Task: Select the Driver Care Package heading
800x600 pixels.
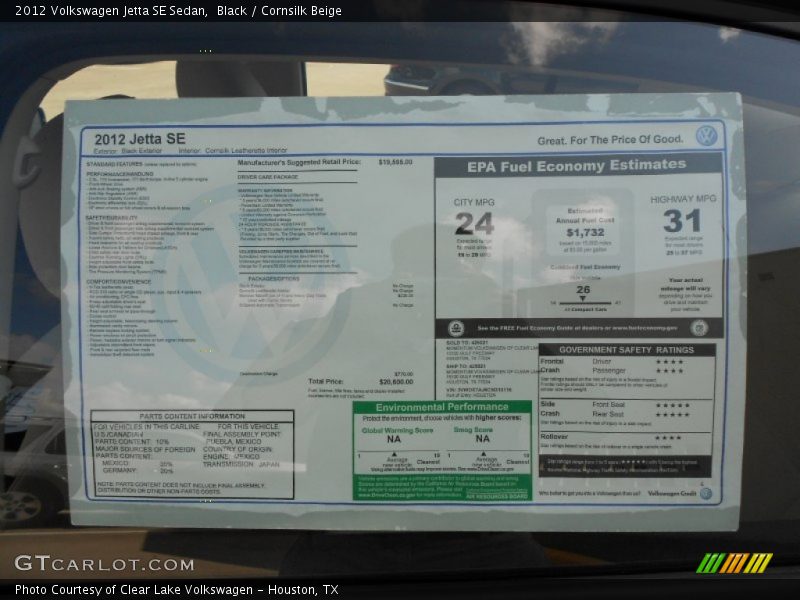Action: pyautogui.click(x=266, y=175)
